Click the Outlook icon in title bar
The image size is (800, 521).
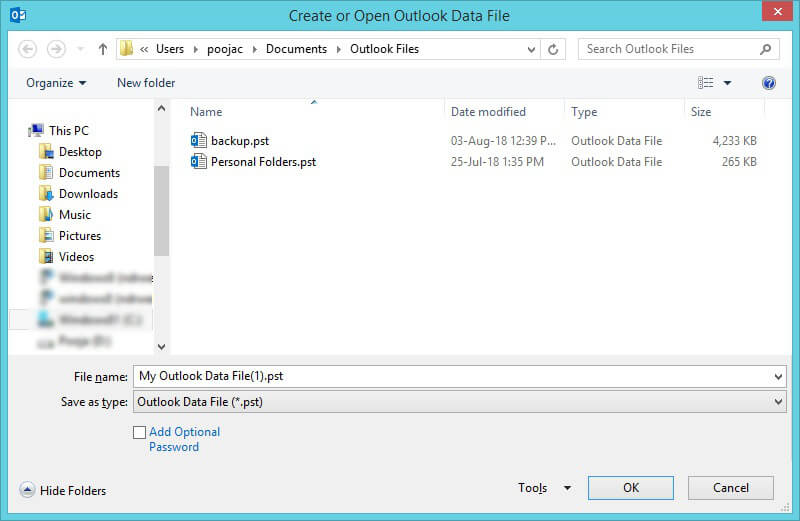coord(18,15)
